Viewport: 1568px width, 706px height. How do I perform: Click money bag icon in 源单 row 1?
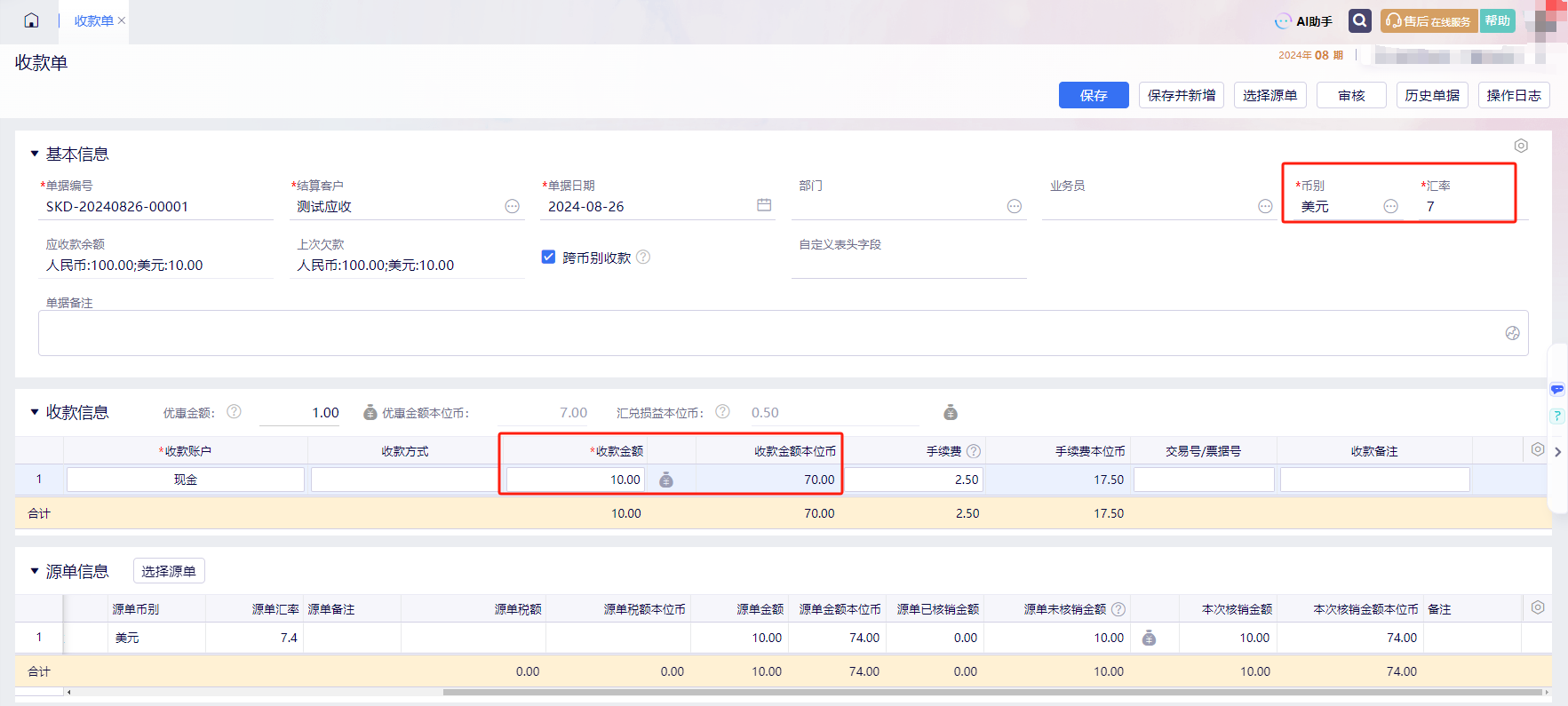(x=1149, y=638)
